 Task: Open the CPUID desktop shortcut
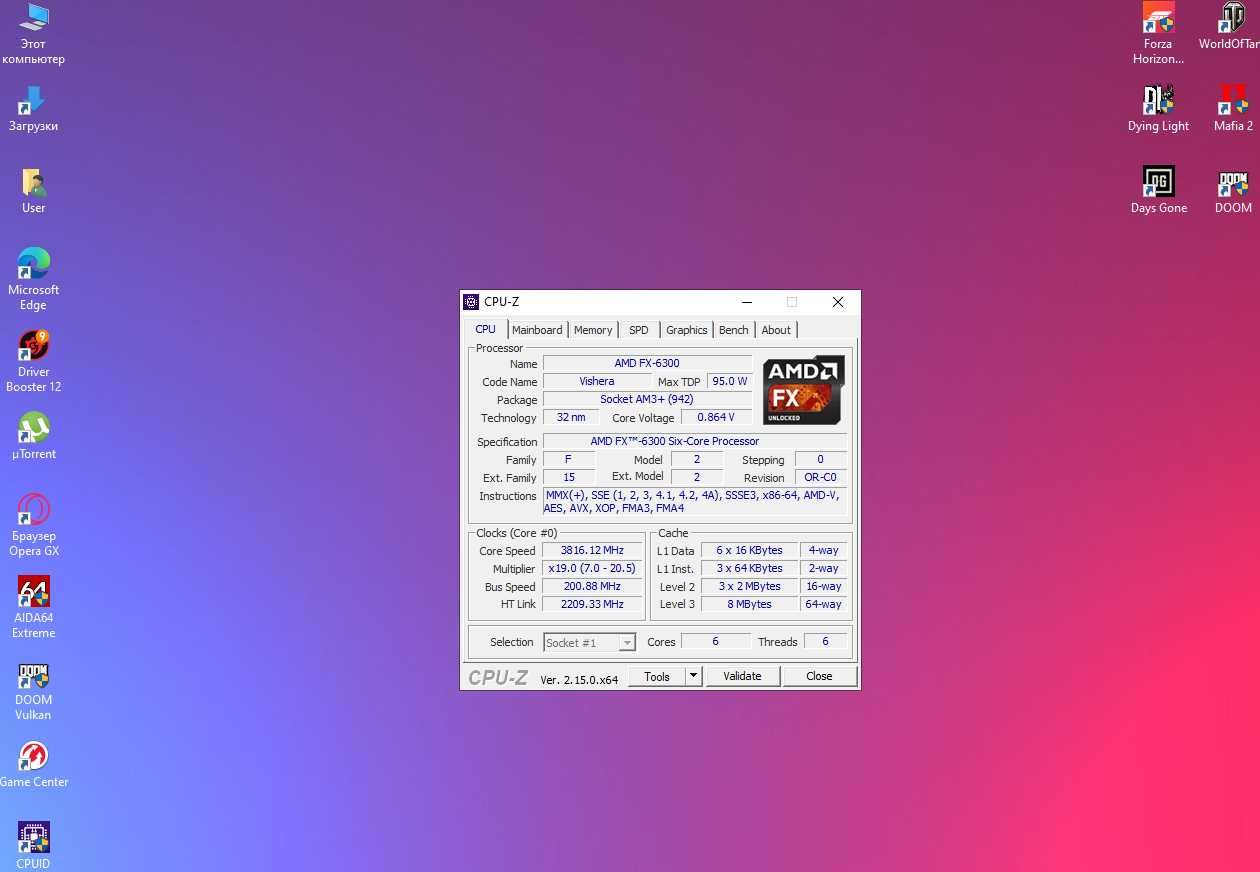33,846
